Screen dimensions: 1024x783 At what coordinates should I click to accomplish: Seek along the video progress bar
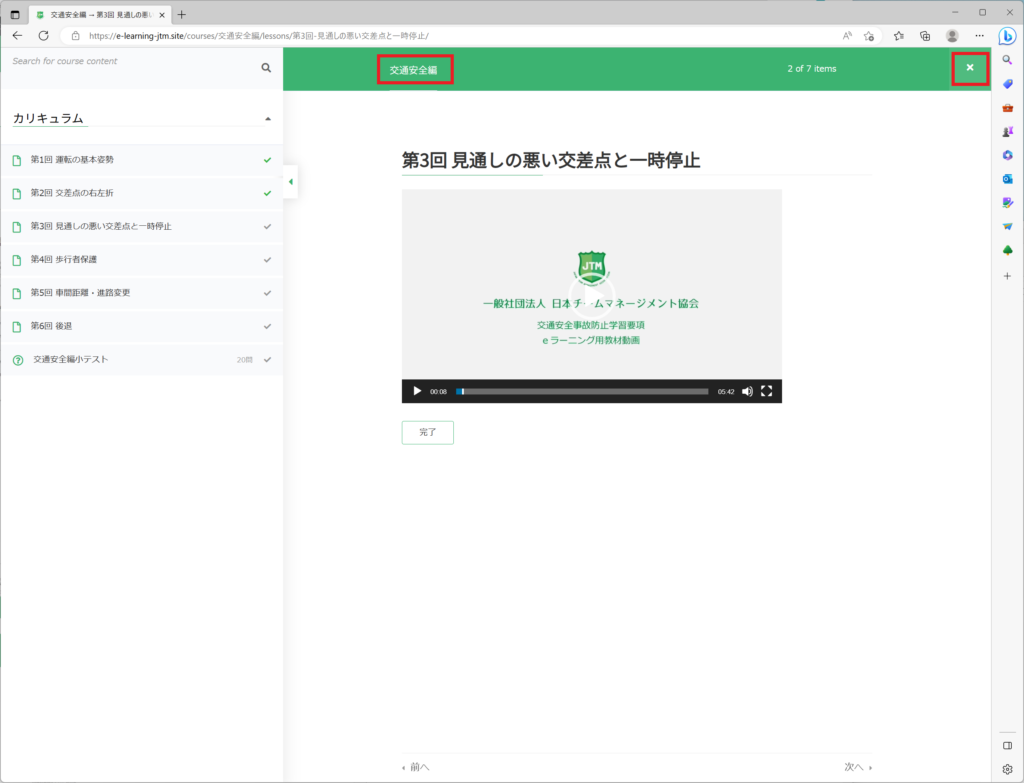583,391
